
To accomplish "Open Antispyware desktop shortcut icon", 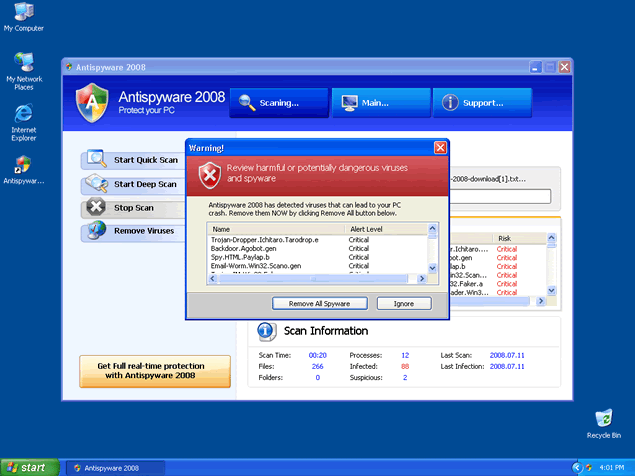I will (x=23, y=166).
